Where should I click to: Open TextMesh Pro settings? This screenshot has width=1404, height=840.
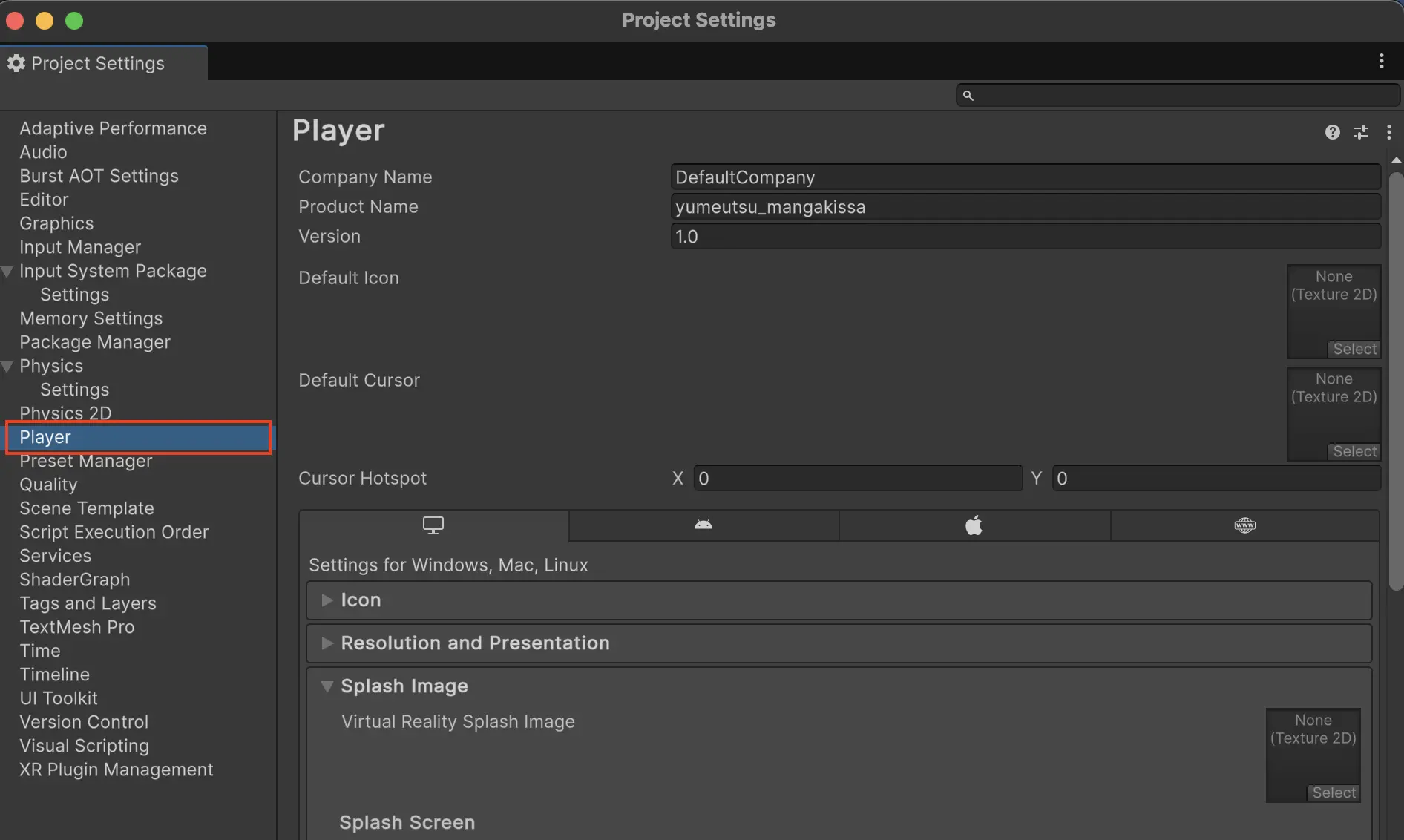(76, 627)
